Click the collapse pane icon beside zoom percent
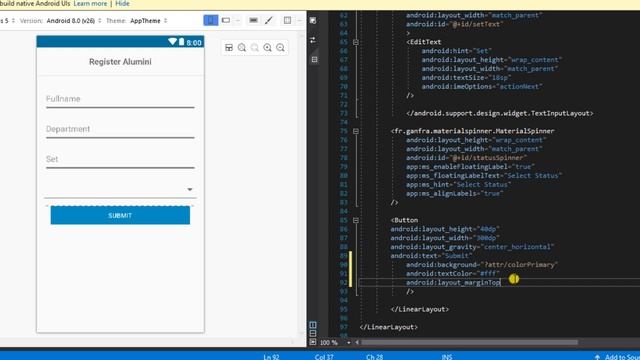Viewport: 640px width, 360px height. click(x=313, y=342)
